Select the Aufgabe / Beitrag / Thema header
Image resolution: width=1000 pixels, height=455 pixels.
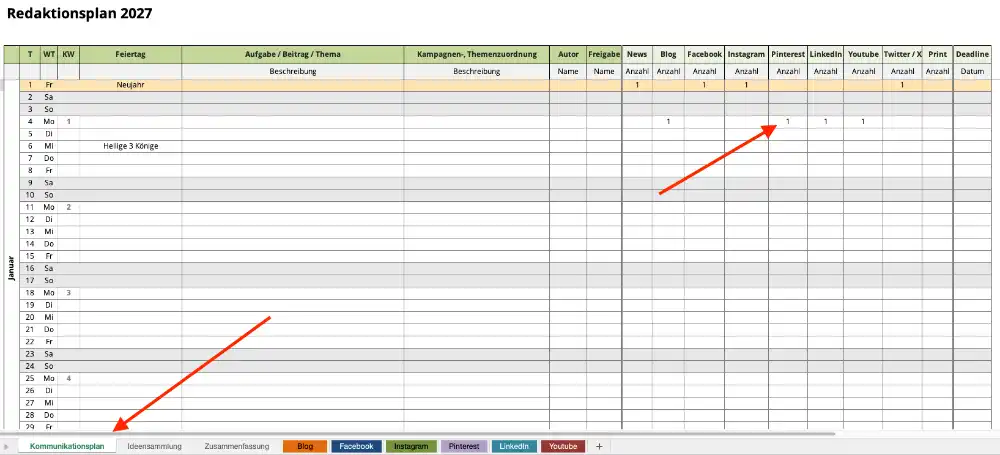(x=293, y=54)
